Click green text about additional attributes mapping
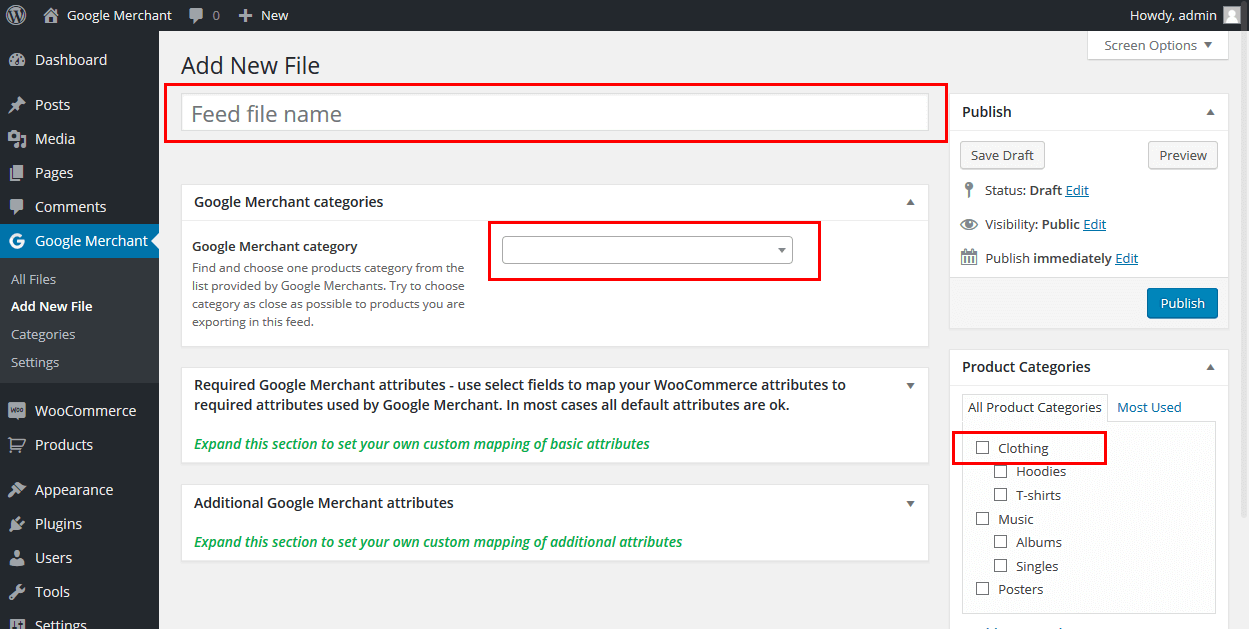1249x629 pixels. [x=438, y=541]
